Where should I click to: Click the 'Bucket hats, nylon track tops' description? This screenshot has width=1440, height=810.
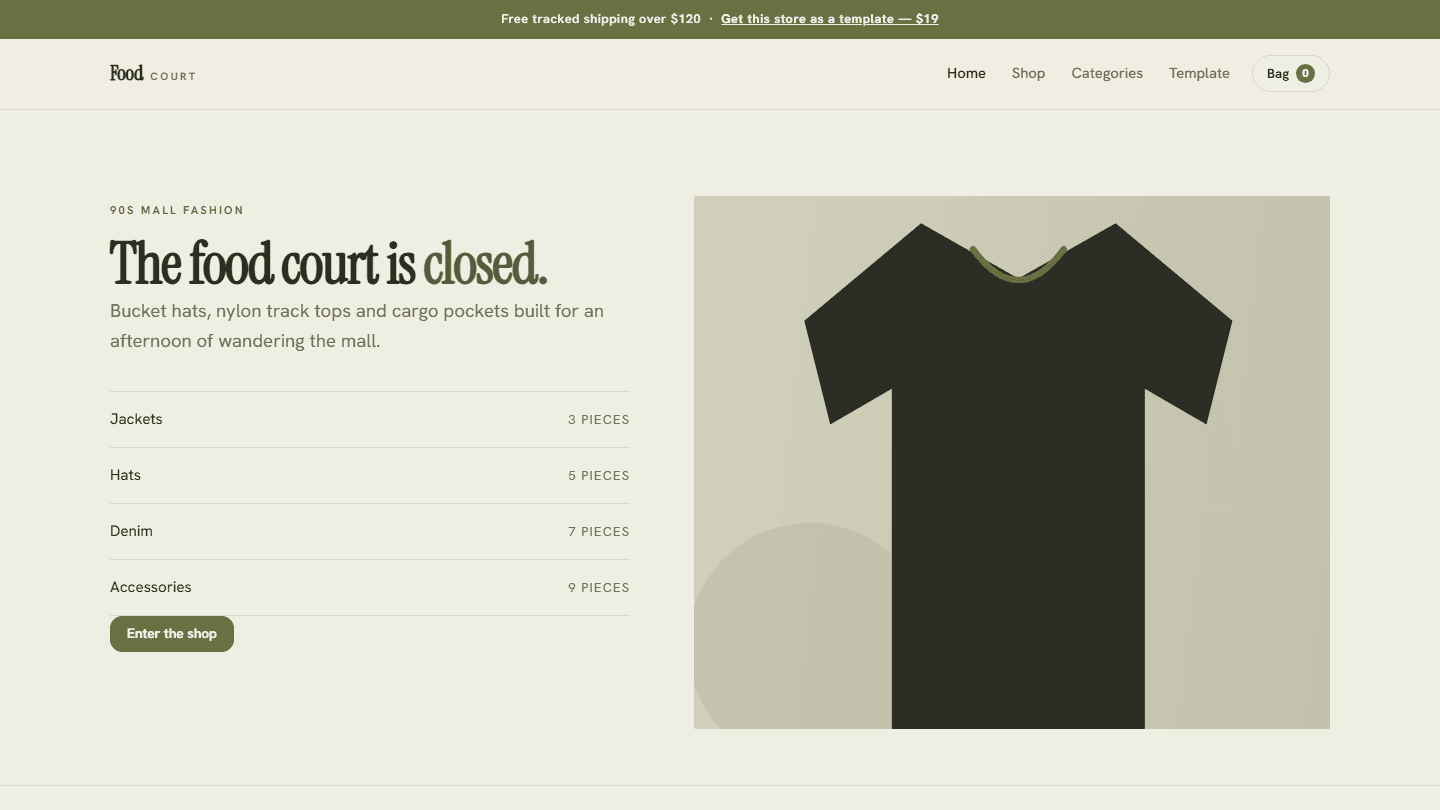[x=357, y=326]
